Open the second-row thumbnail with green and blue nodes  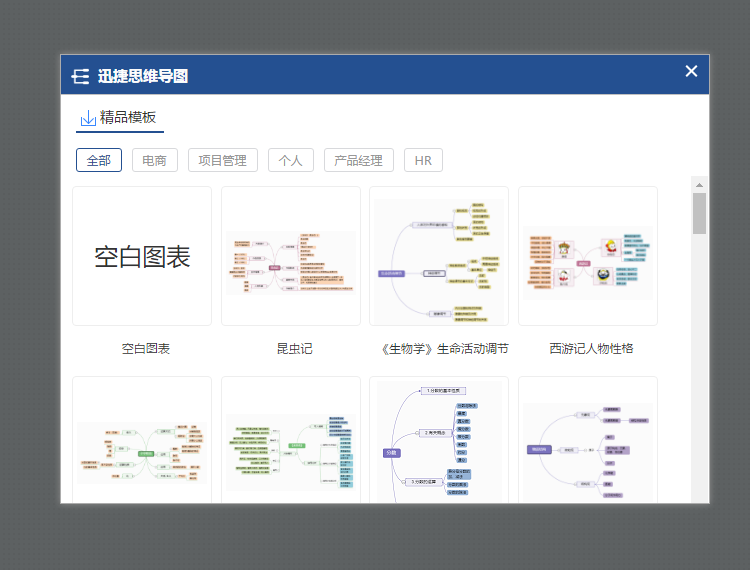291,440
